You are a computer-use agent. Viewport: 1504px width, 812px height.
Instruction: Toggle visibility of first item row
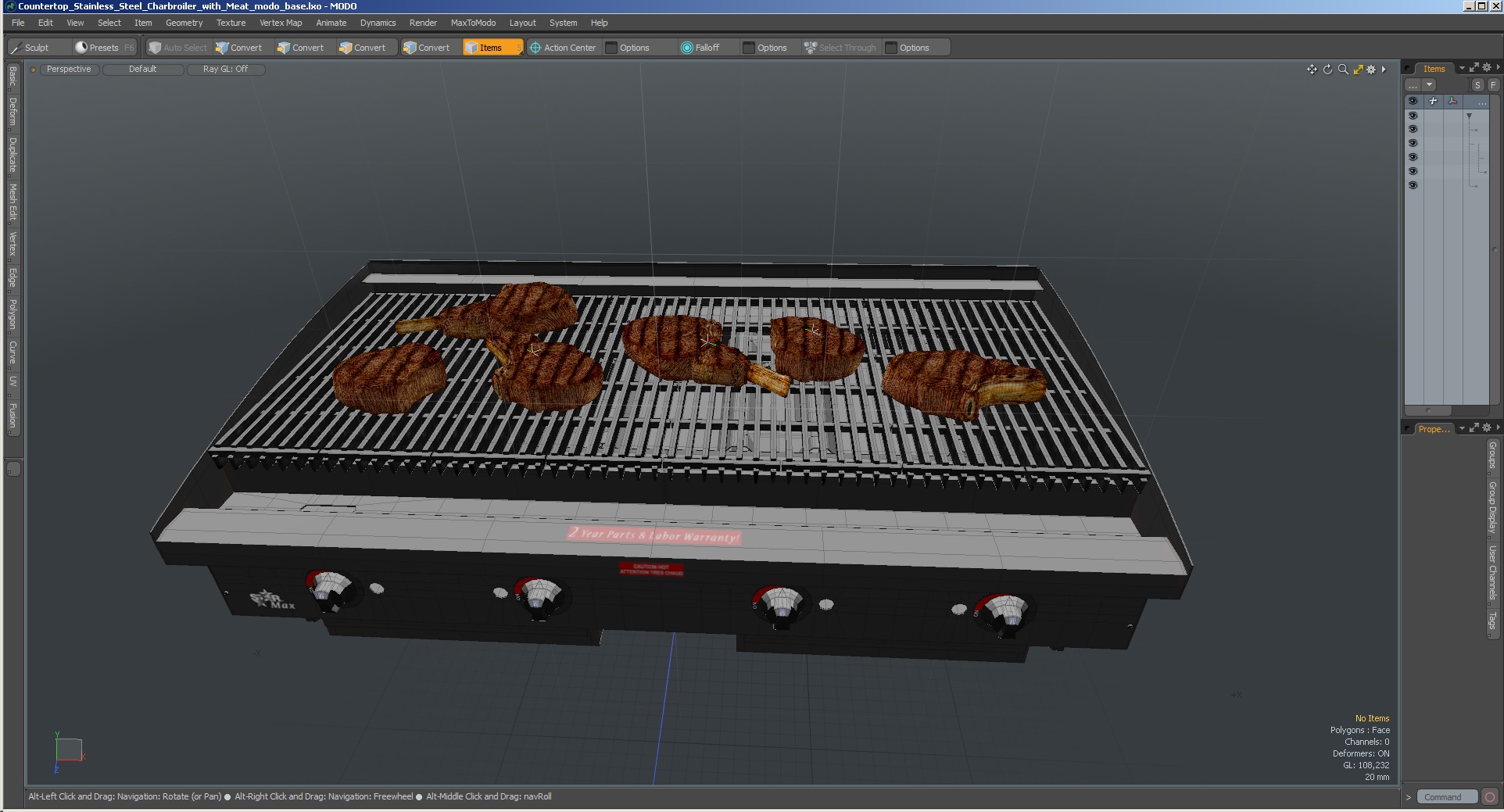pos(1413,115)
